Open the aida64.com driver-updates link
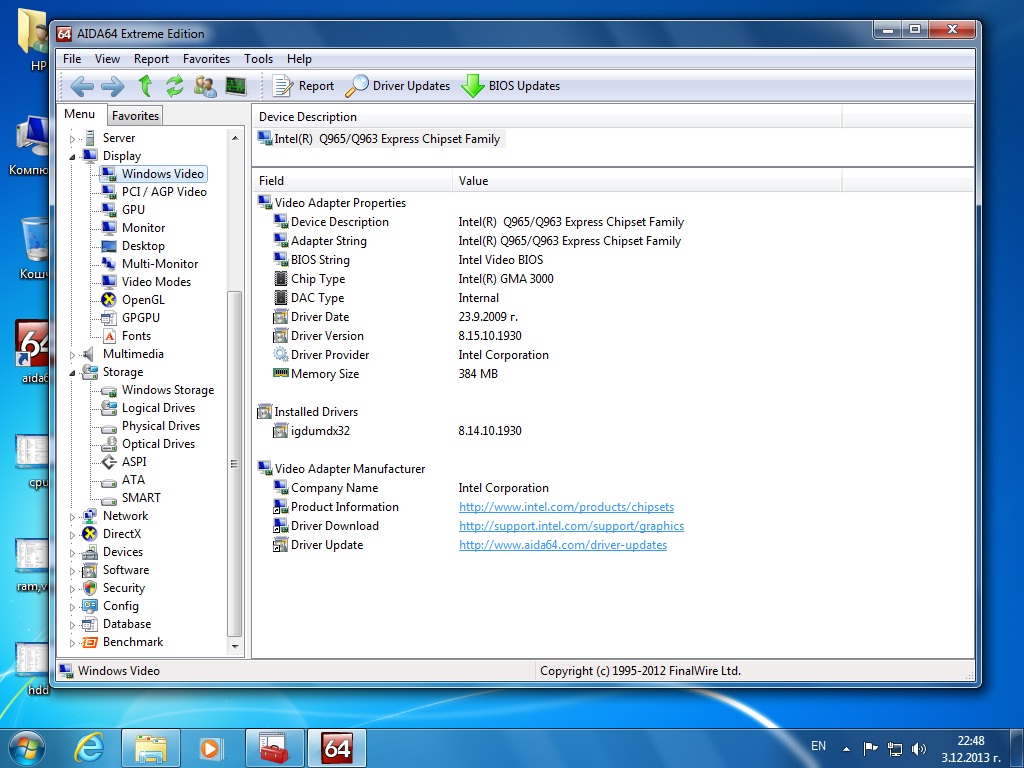1024x768 pixels. [563, 545]
